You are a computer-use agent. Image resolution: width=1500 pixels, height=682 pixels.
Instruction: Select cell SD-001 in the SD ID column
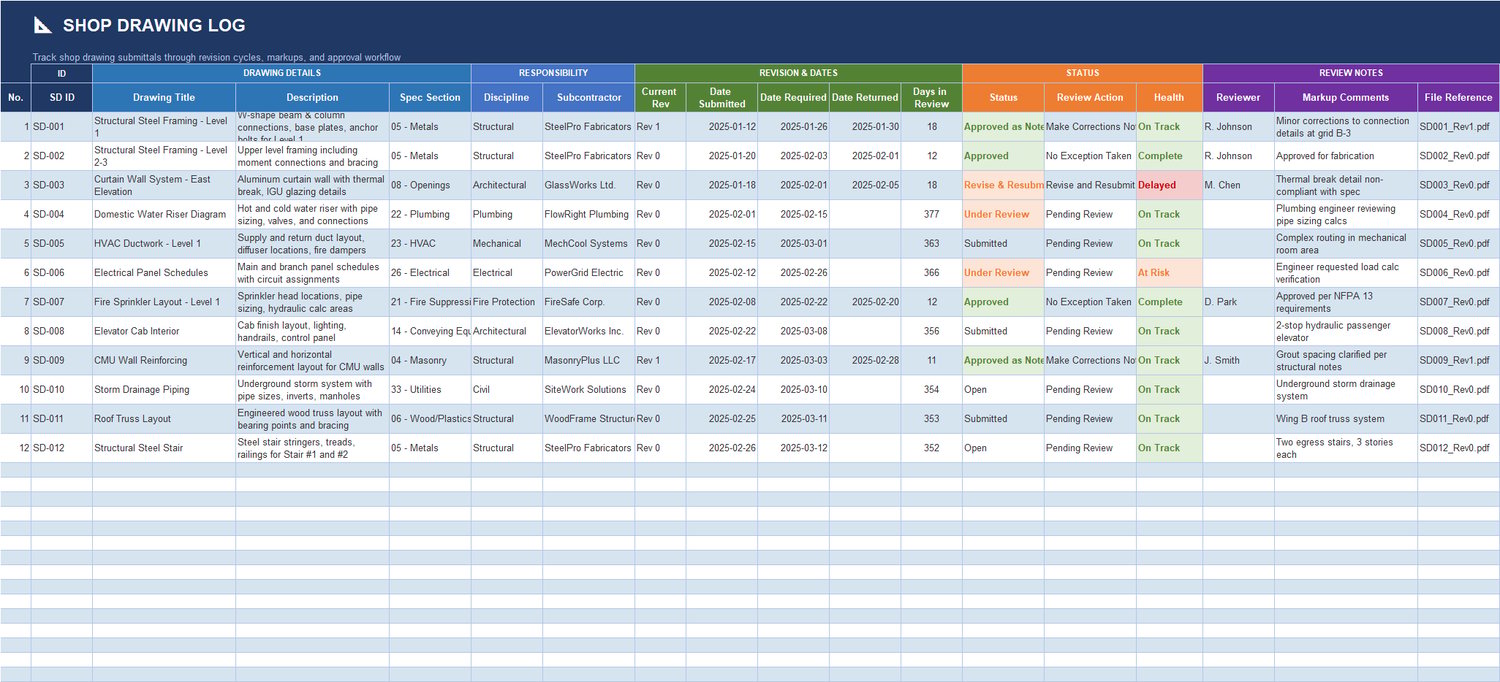point(61,127)
